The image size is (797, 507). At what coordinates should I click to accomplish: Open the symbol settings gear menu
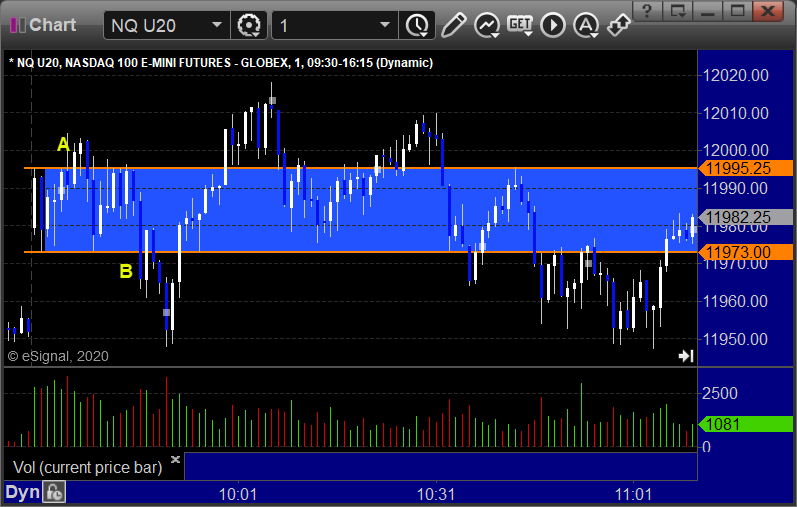coord(249,25)
